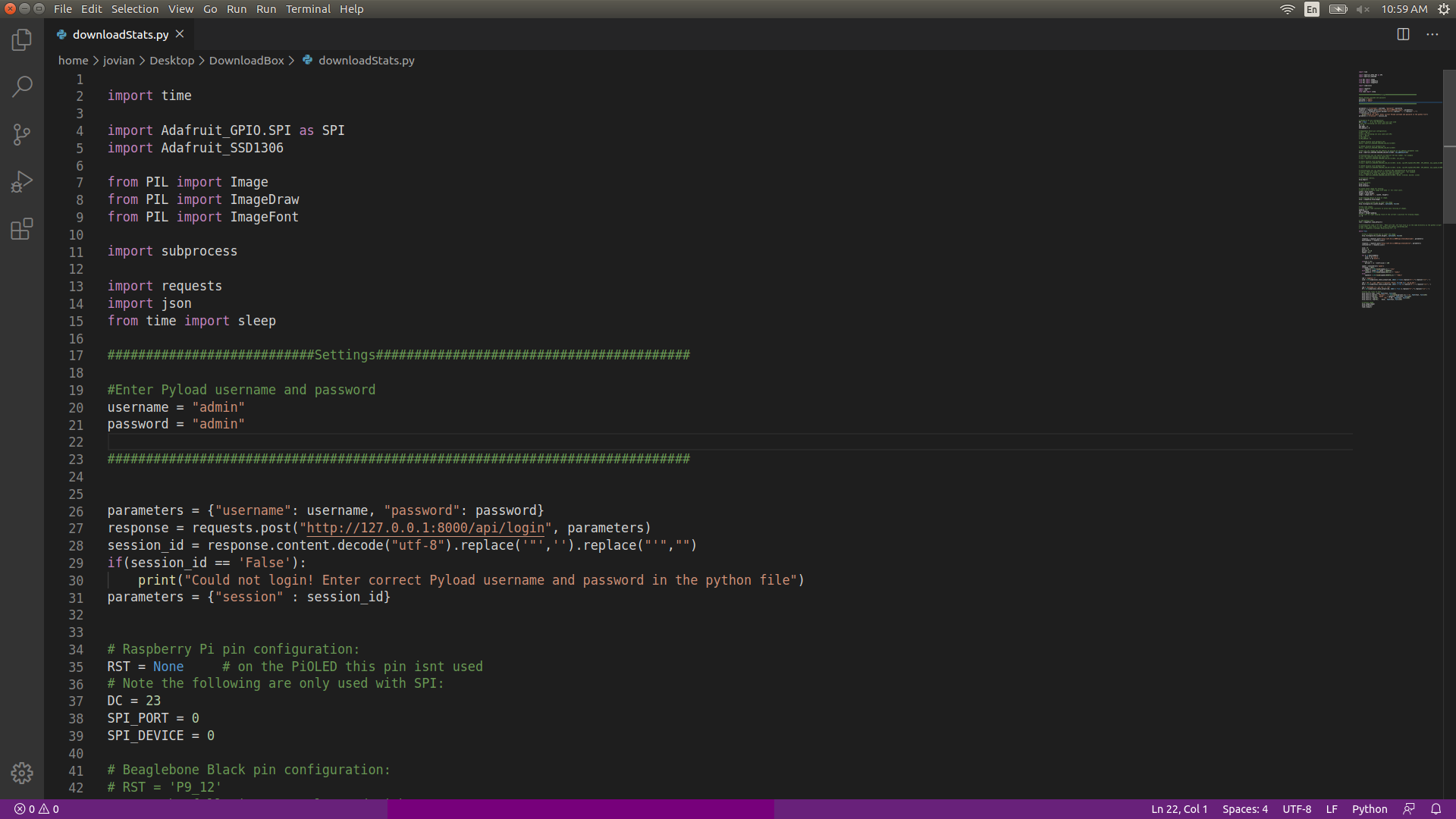Open the Selection menu
This screenshot has width=1456, height=819.
coord(135,9)
